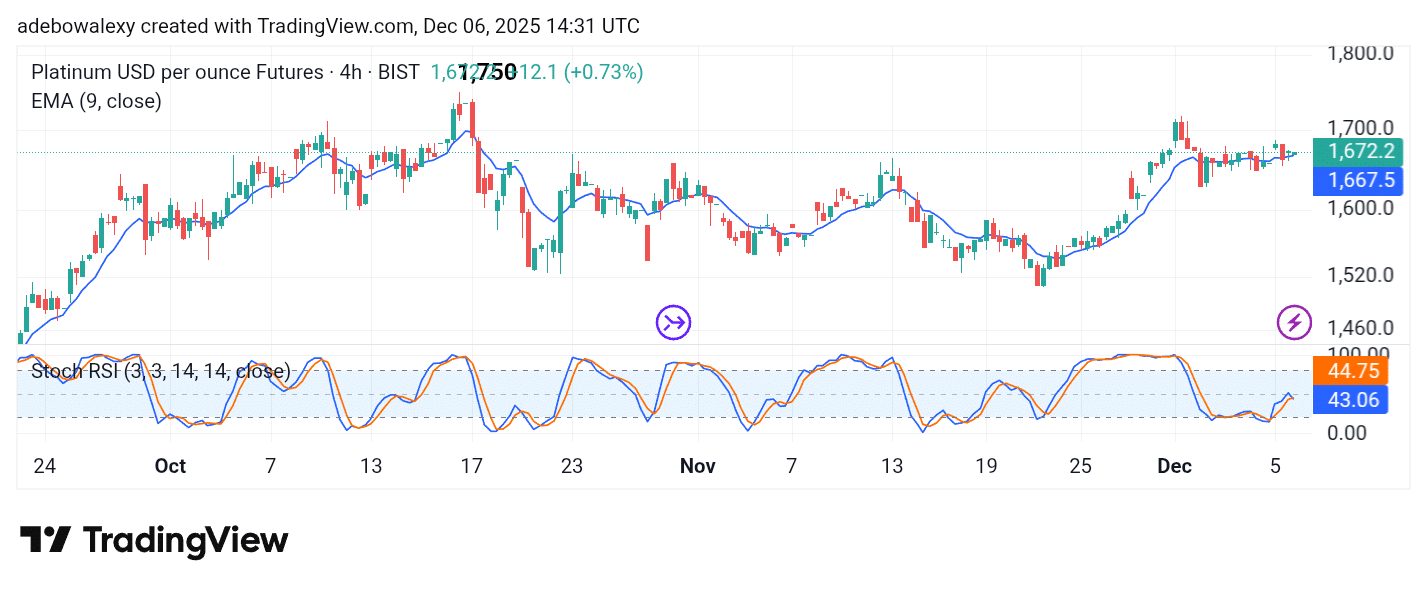Viewport: 1427px width, 591px height.
Task: Click the adebowalexy attribution header text
Action: (328, 26)
